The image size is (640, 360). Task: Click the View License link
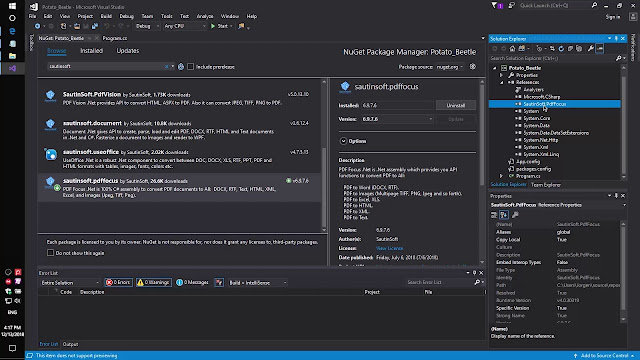pyautogui.click(x=389, y=248)
